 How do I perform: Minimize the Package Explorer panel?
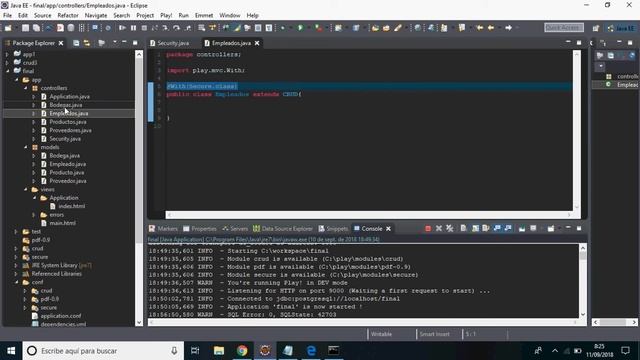coord(124,42)
